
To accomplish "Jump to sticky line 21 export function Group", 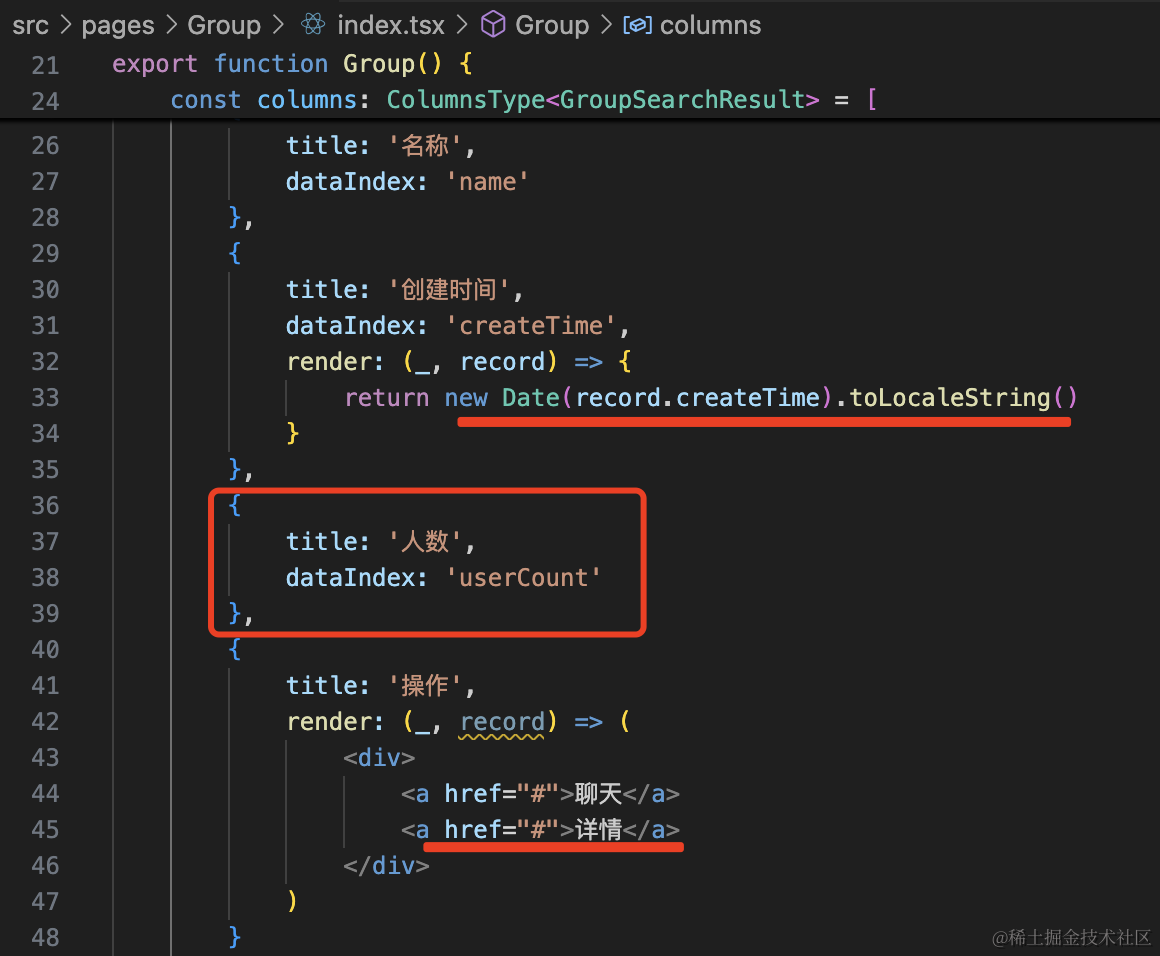I will pos(290,64).
